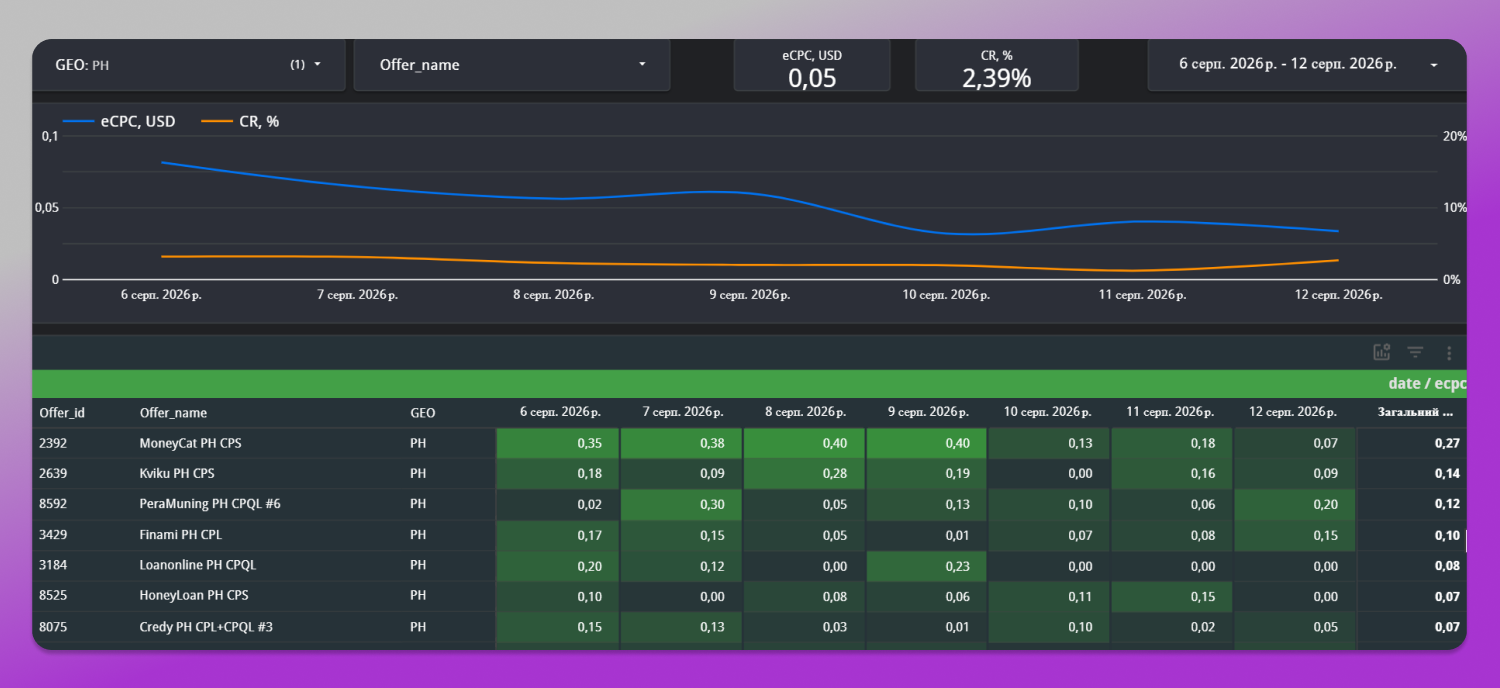Open the chart explore icon above the table

1382,352
